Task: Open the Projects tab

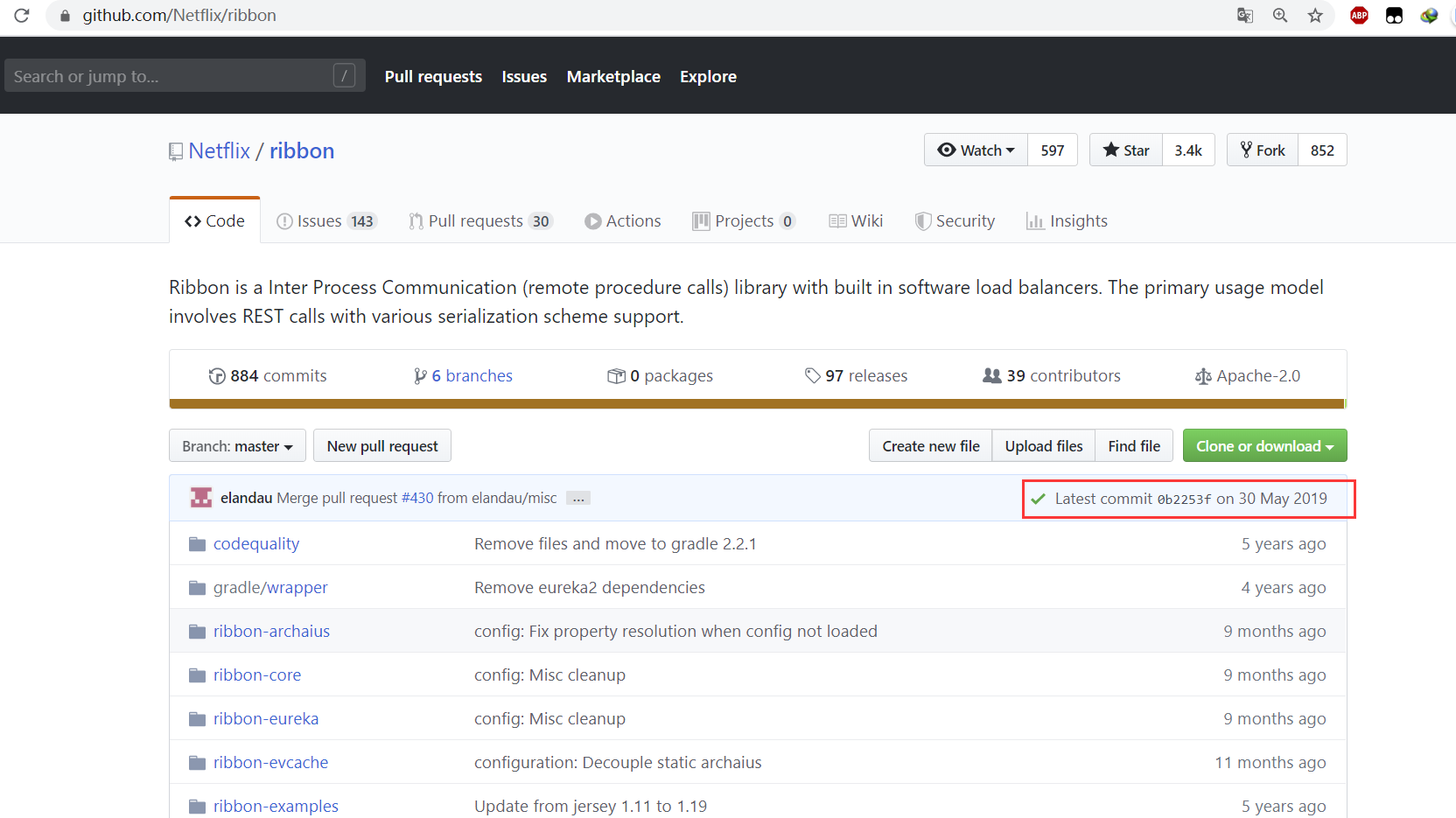Action: pos(744,220)
